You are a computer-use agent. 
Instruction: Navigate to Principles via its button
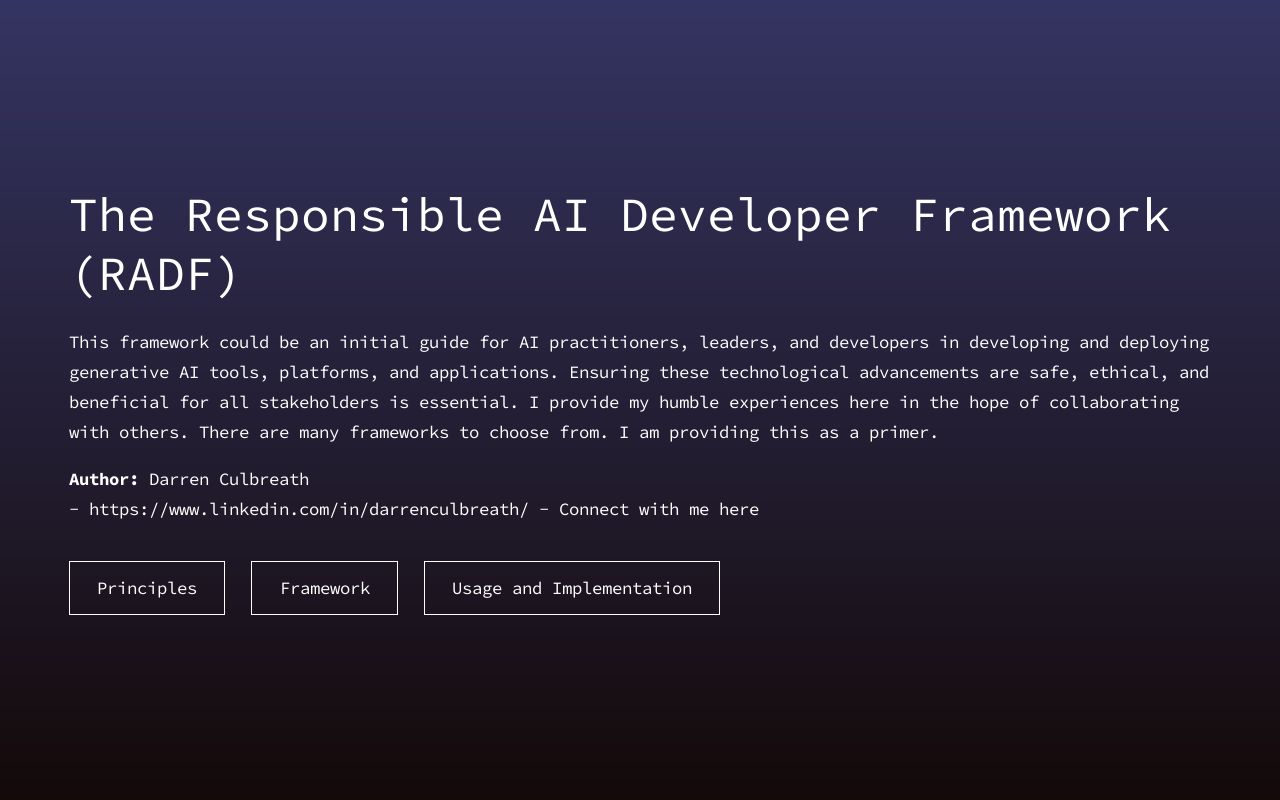(x=146, y=588)
